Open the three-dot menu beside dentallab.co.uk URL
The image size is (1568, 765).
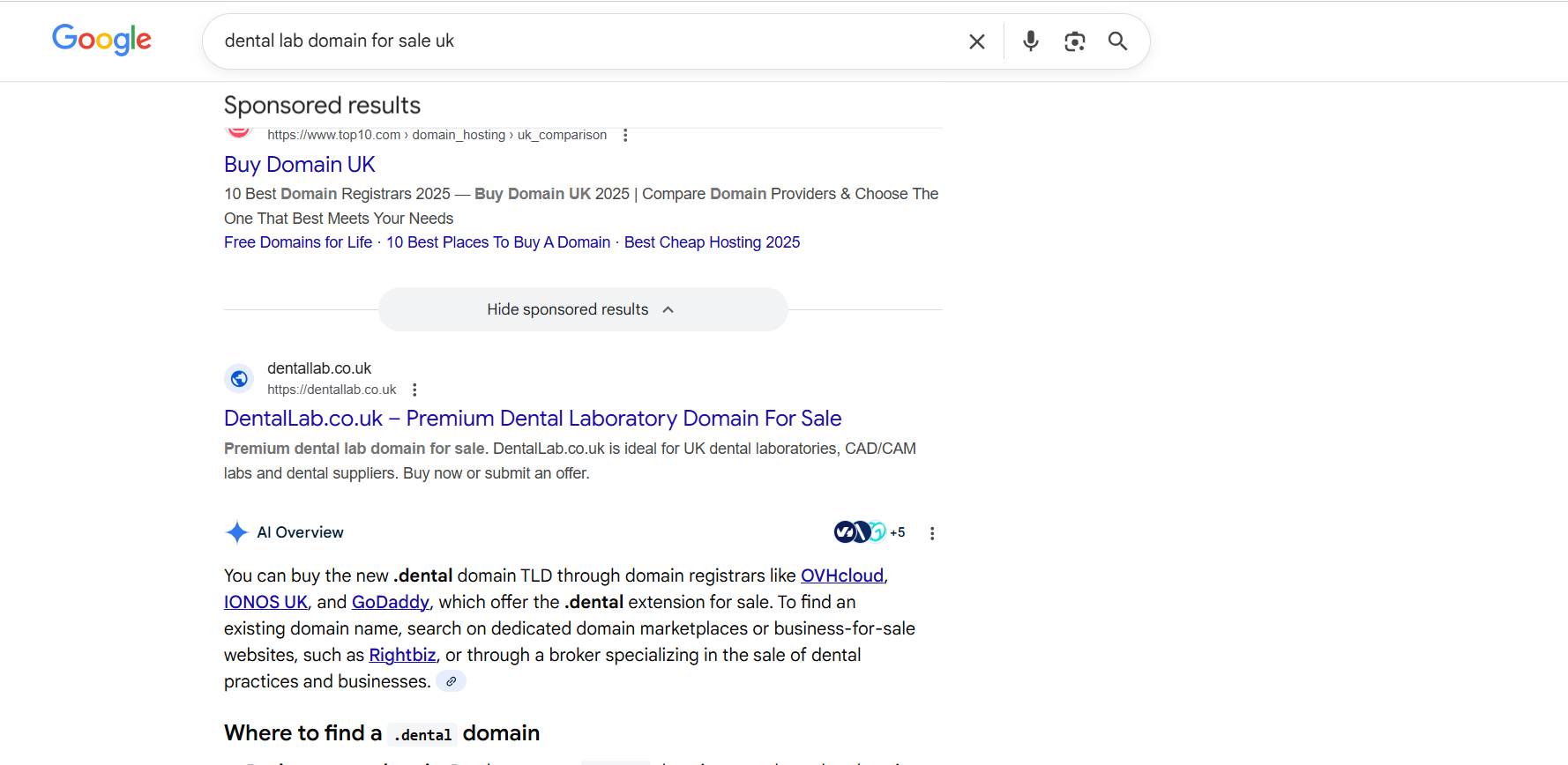[414, 390]
